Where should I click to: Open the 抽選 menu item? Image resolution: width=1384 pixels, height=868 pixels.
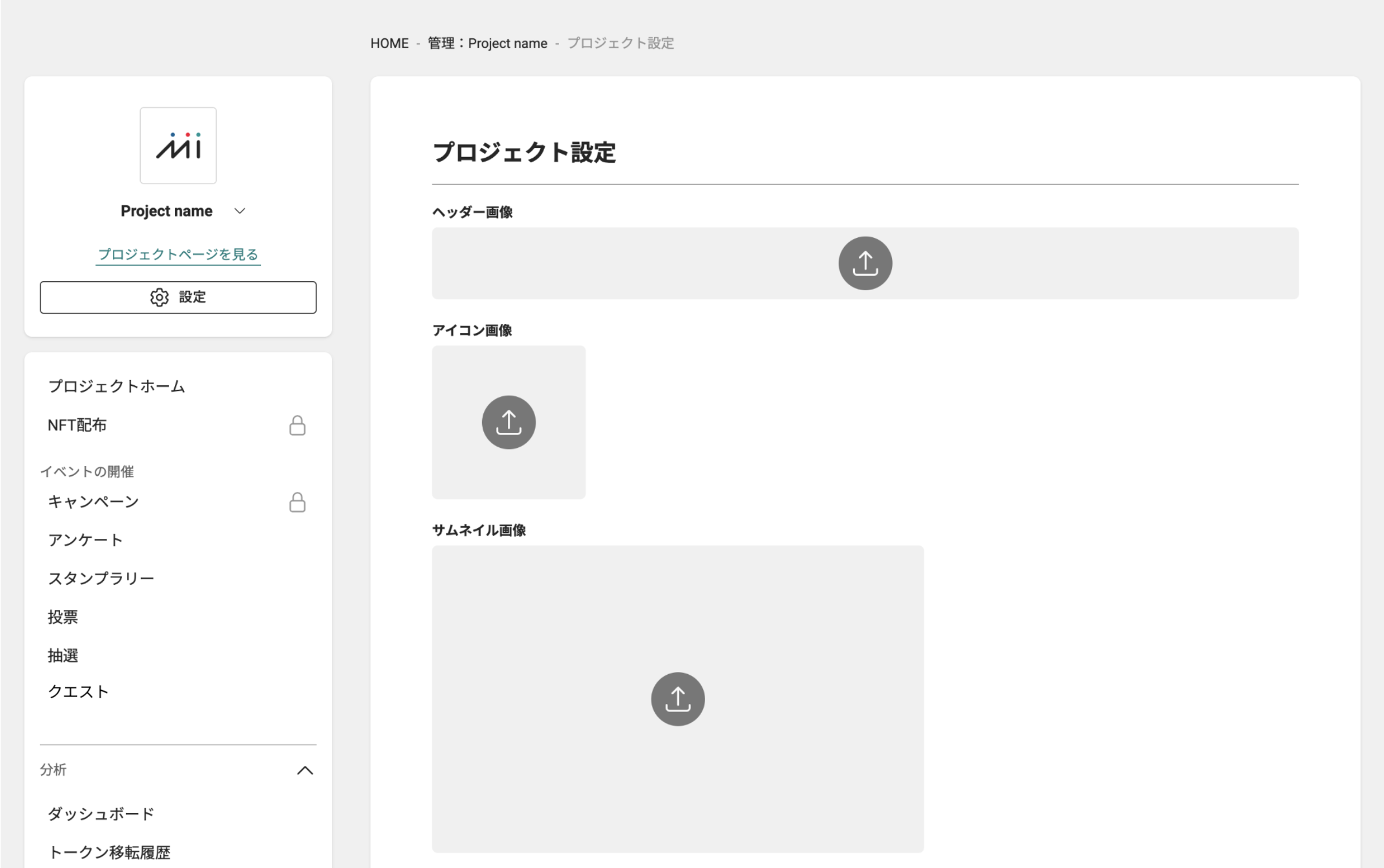click(x=62, y=656)
